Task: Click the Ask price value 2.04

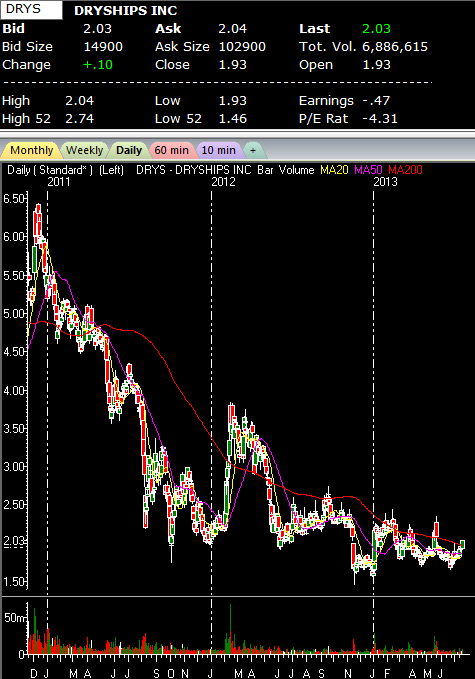Action: pyautogui.click(x=233, y=29)
